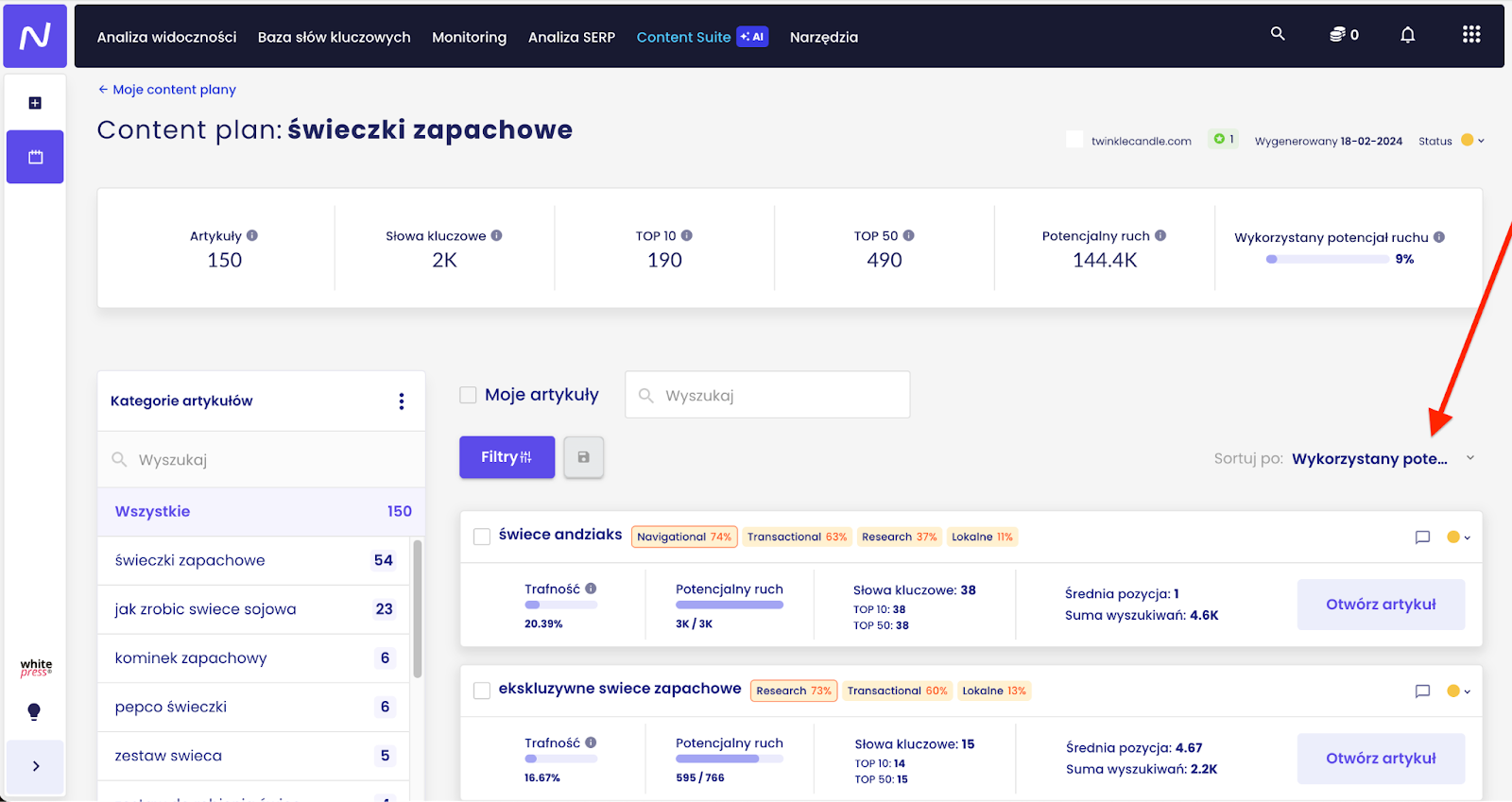Select kominek zapachowy category

[254, 658]
